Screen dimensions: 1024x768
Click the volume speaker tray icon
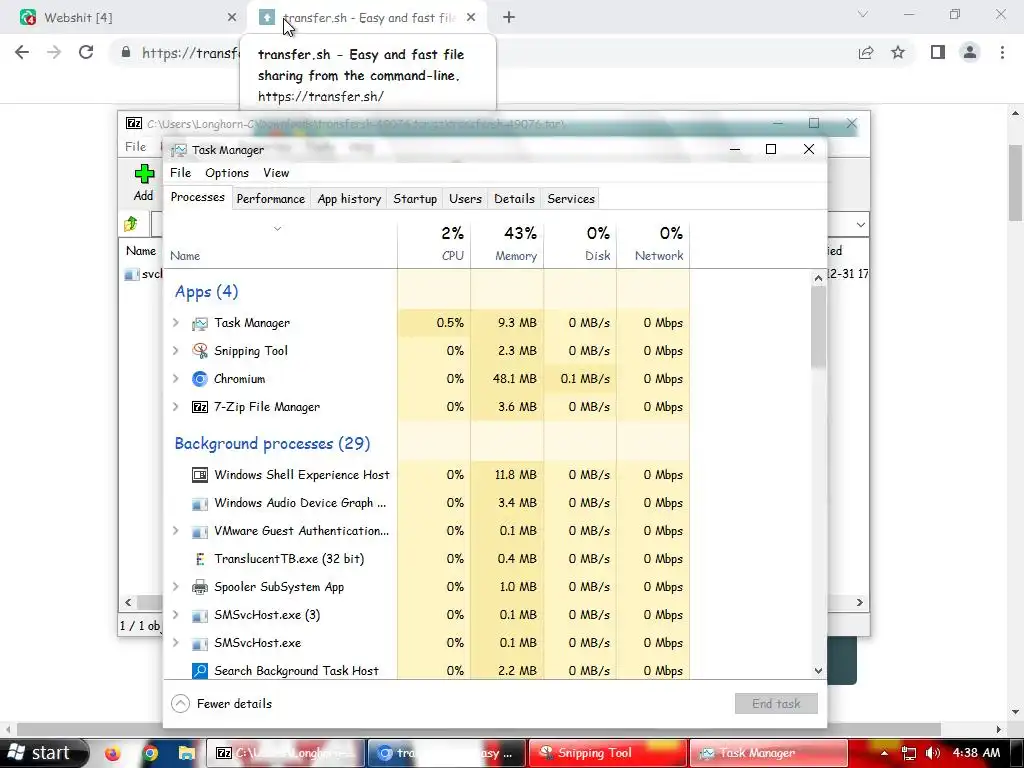(933, 753)
